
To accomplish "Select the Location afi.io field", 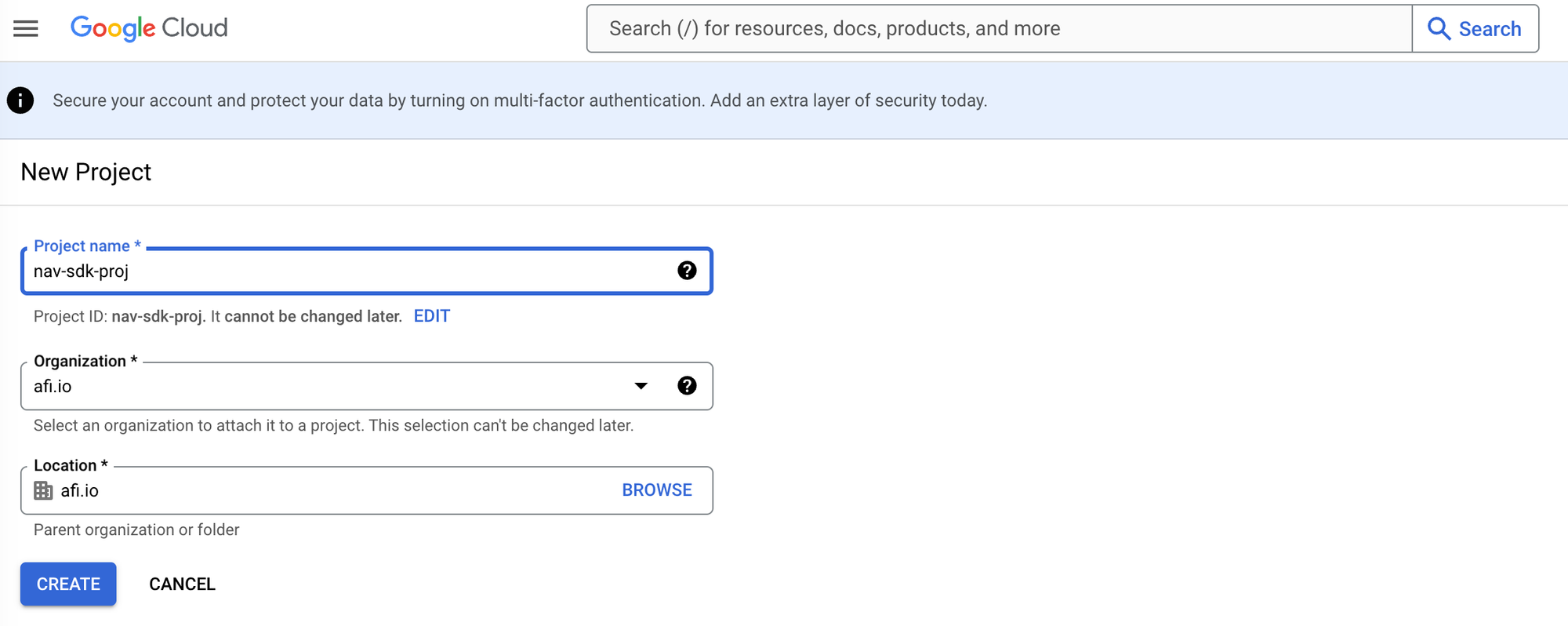I will pos(314,490).
